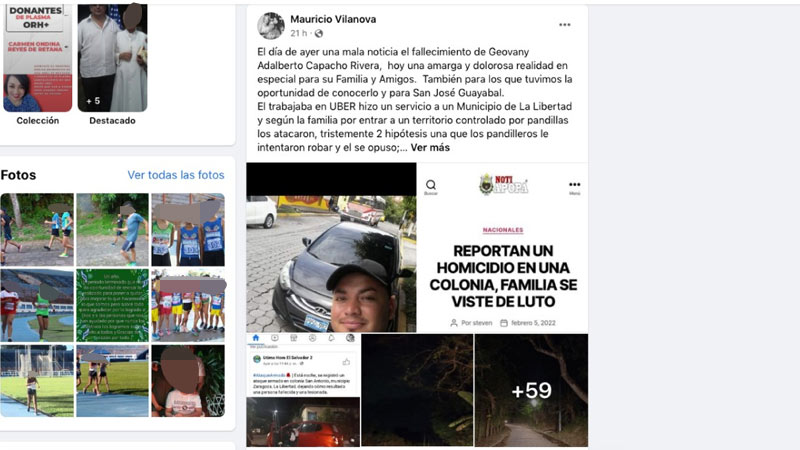
Task: Click the like thumb icon in embedded post
Action: click(346, 362)
